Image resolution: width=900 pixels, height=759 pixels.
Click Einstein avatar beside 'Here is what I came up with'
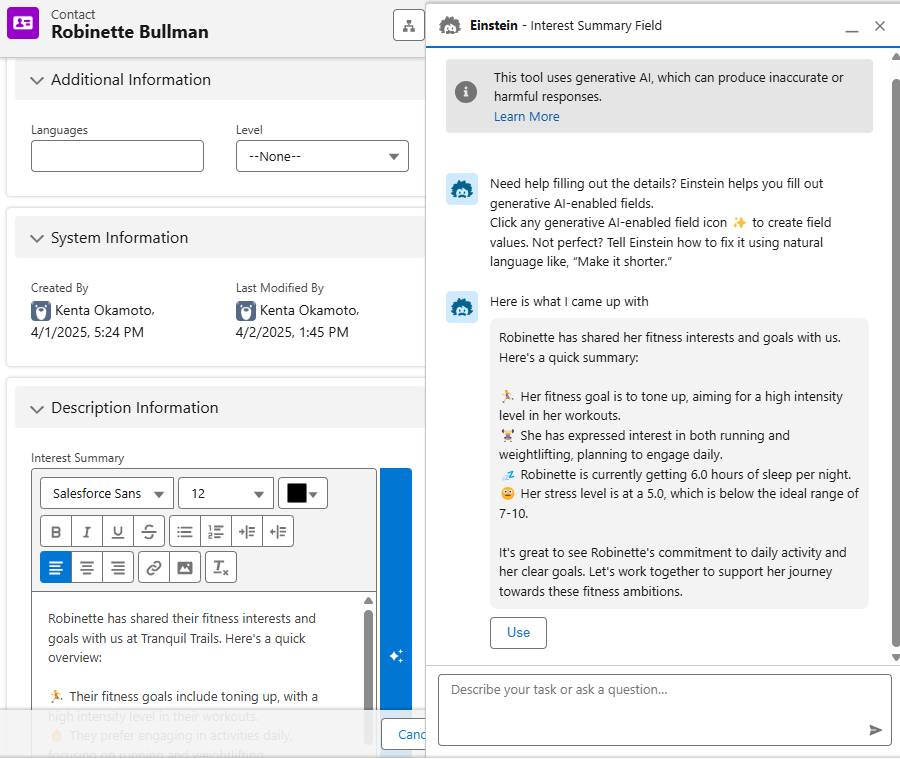click(x=462, y=307)
